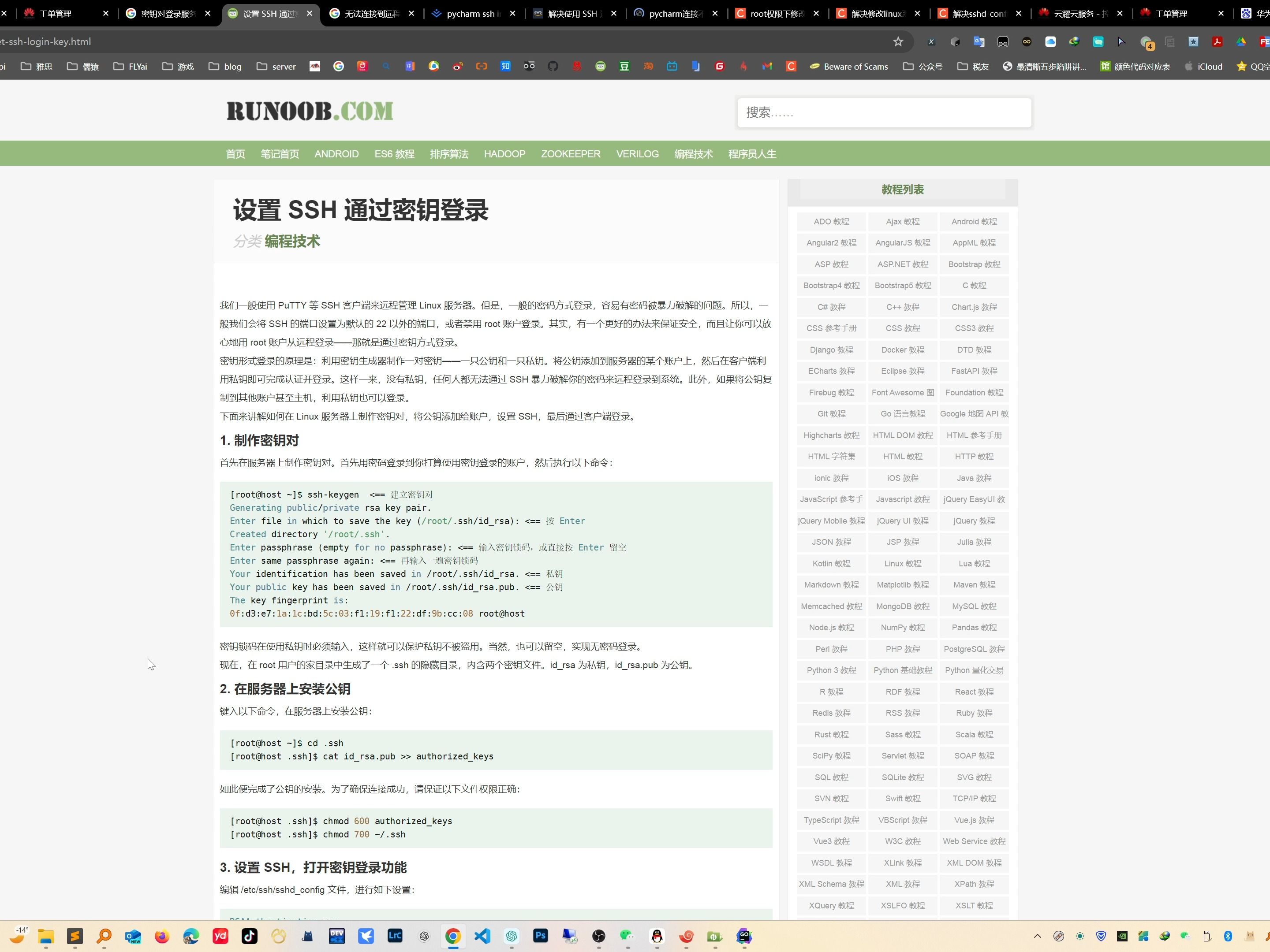Image resolution: width=1270 pixels, height=952 pixels.
Task: Open the blog bookmarks folder
Action: pyautogui.click(x=225, y=67)
